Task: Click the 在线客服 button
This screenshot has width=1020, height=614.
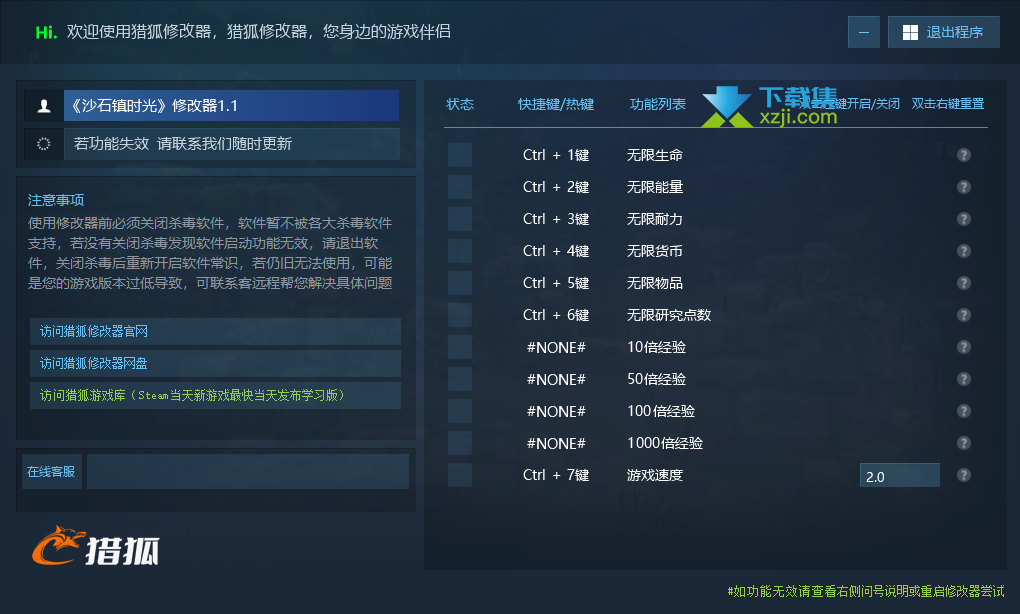Action: [51, 472]
